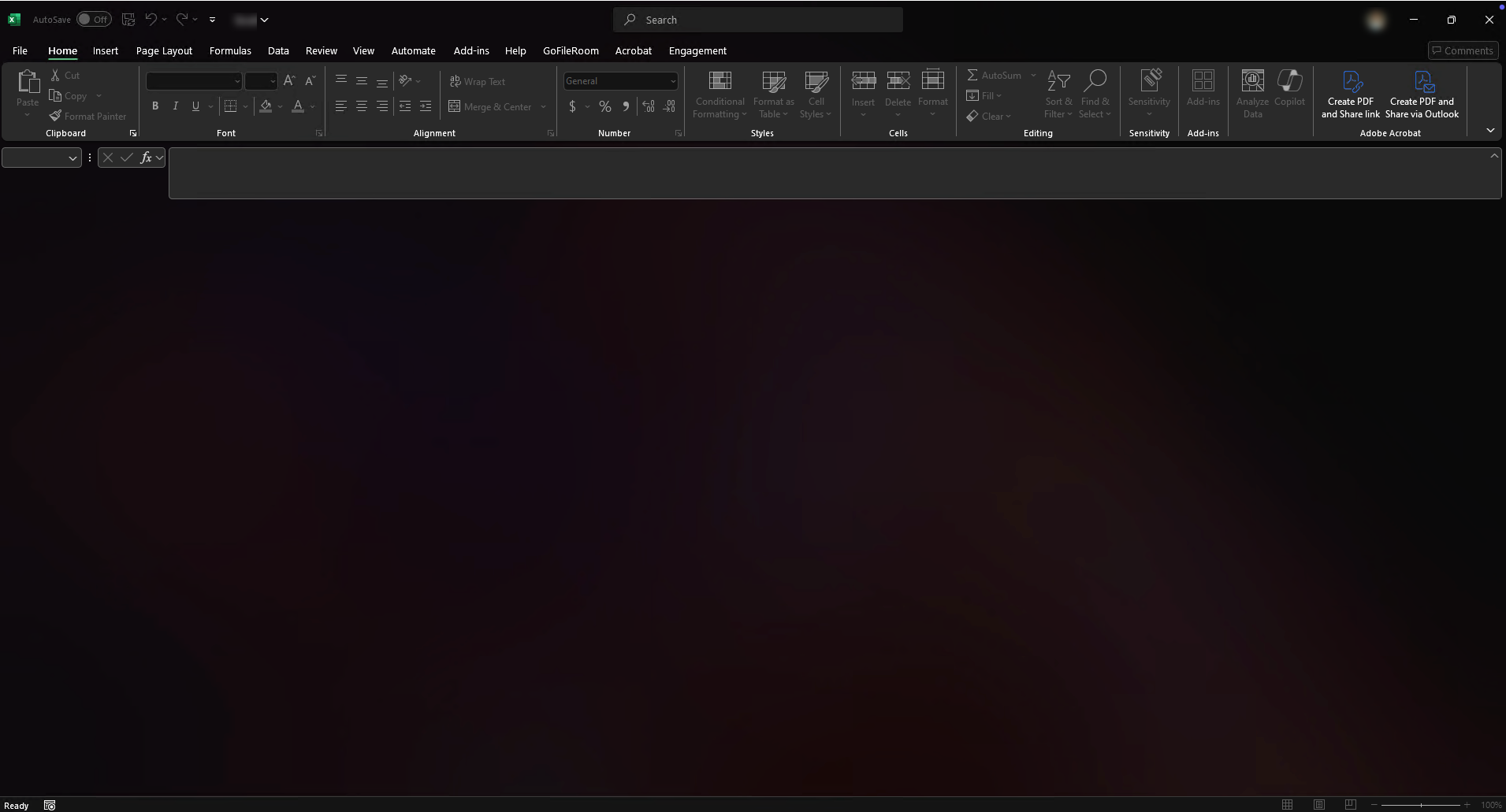
Task: Click the zoom slider in status bar
Action: [x=1420, y=805]
